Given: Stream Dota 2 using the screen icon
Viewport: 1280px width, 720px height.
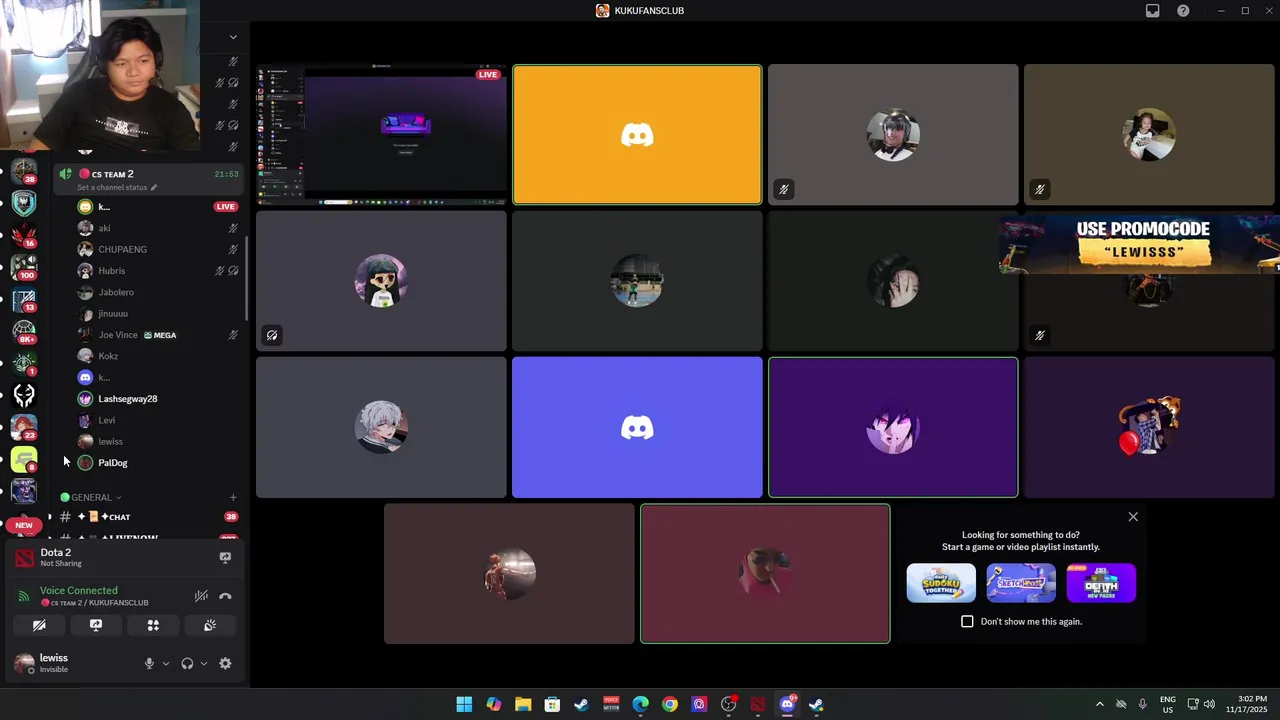Looking at the screenshot, I should tap(225, 557).
